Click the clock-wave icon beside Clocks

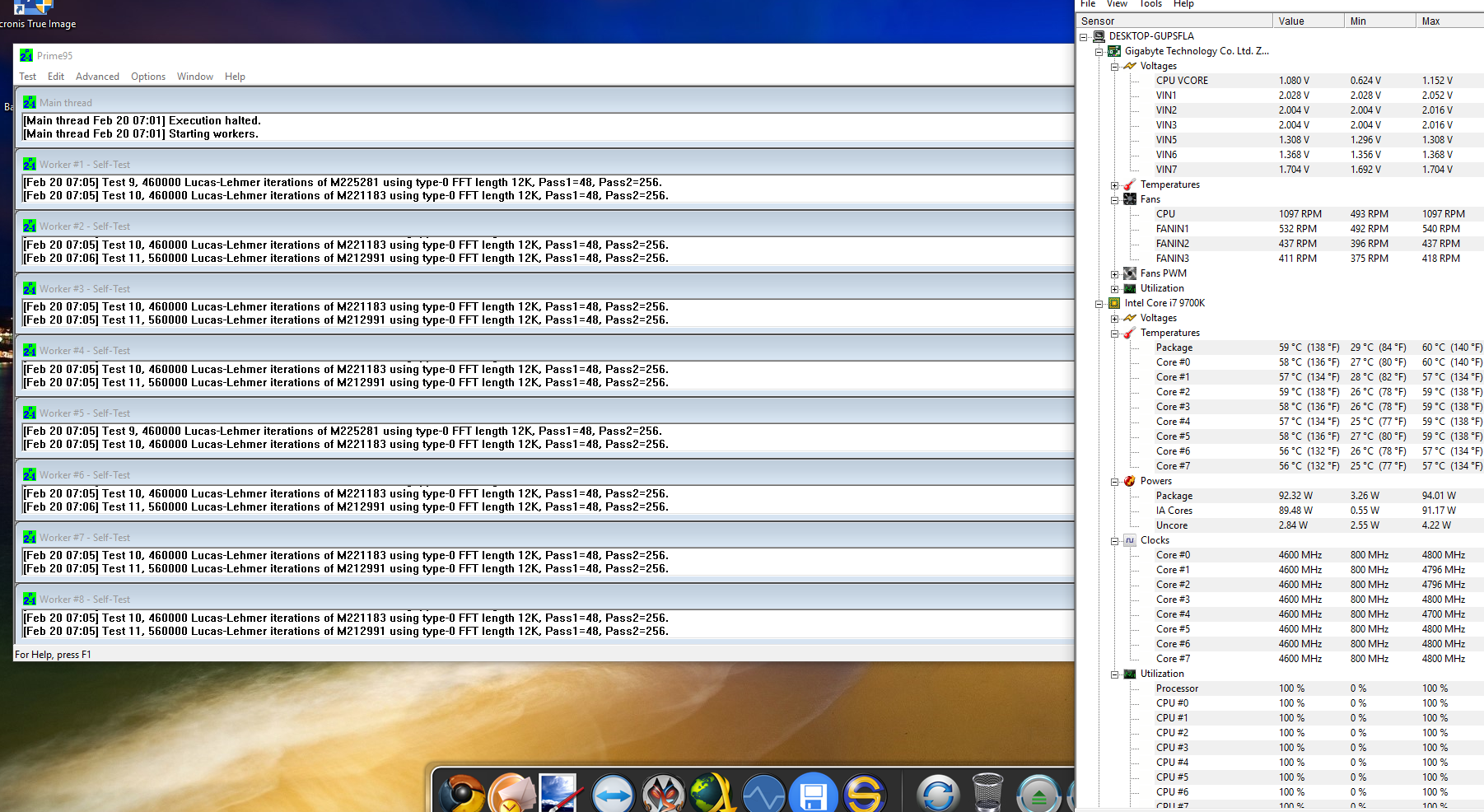1130,540
